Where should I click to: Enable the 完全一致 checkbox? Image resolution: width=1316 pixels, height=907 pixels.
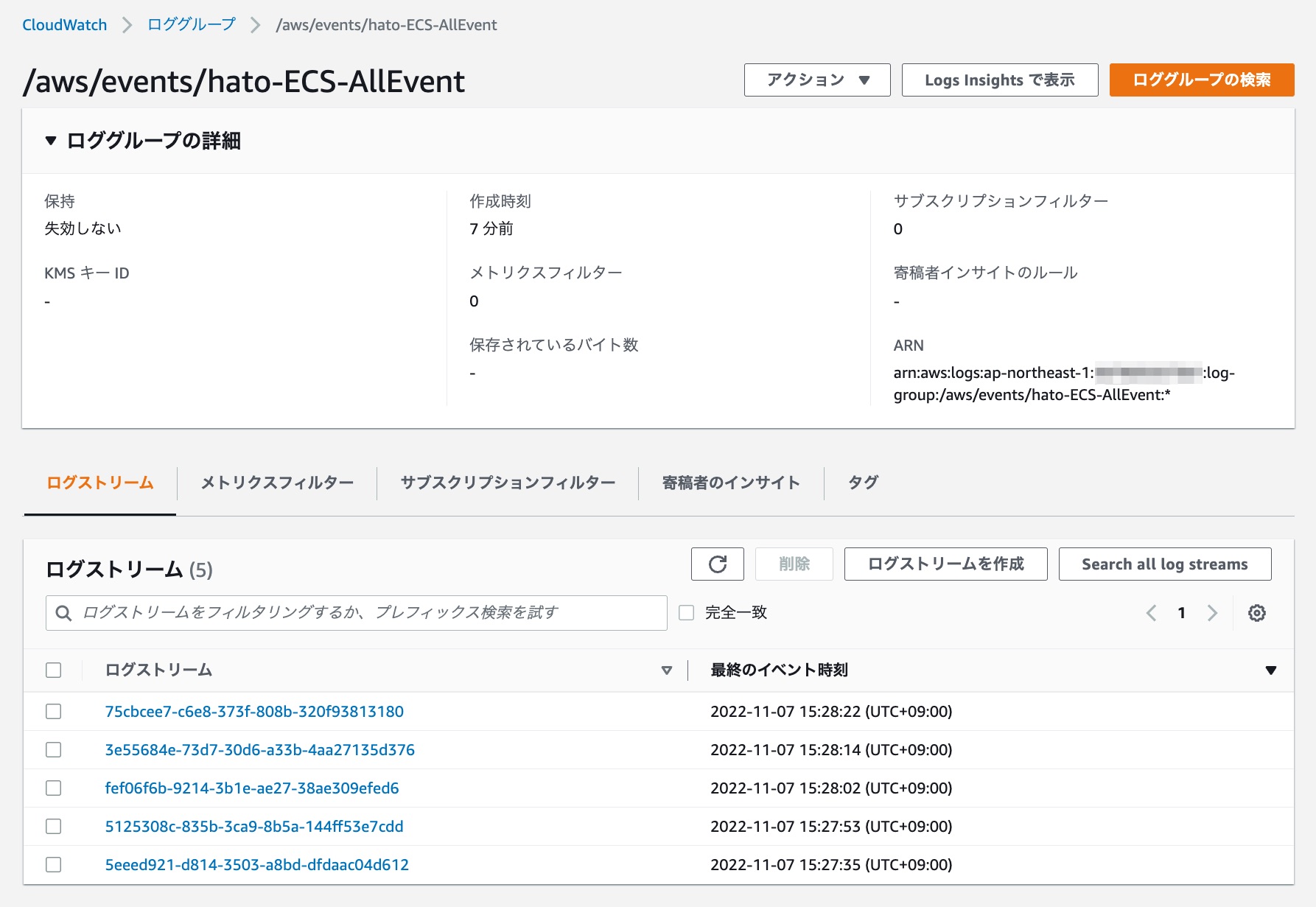[686, 612]
